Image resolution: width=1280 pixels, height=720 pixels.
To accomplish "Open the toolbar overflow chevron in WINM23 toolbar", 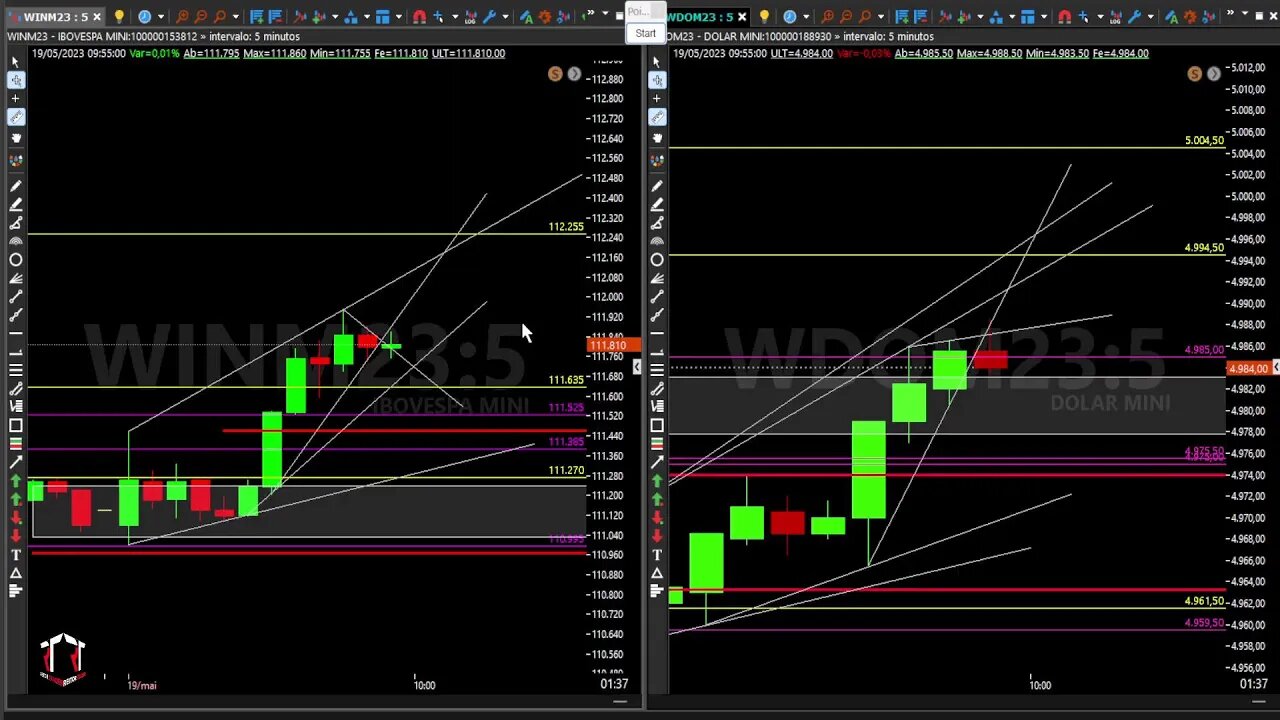I will tap(590, 12).
